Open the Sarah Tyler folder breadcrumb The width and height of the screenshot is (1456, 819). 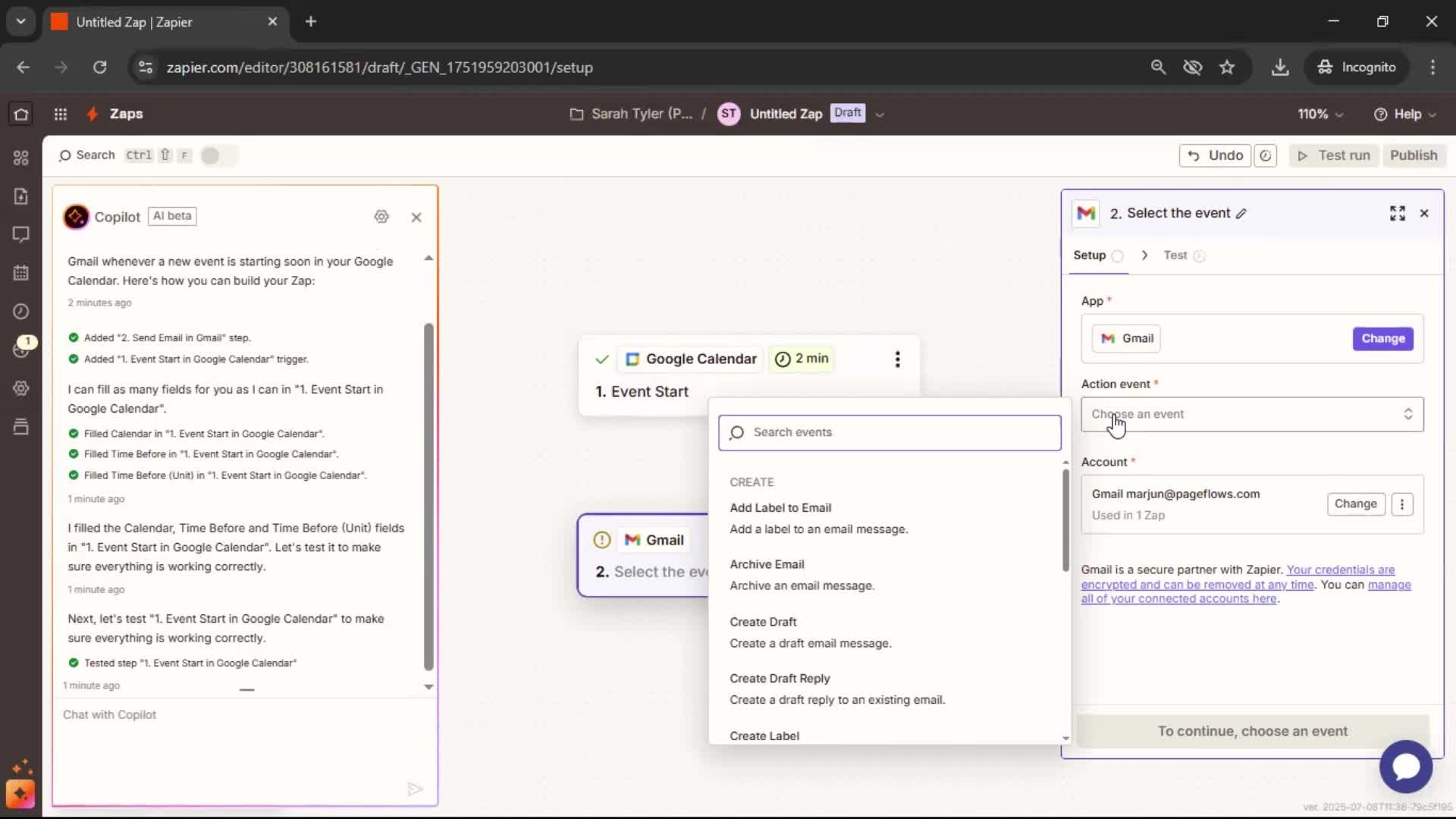pos(631,115)
